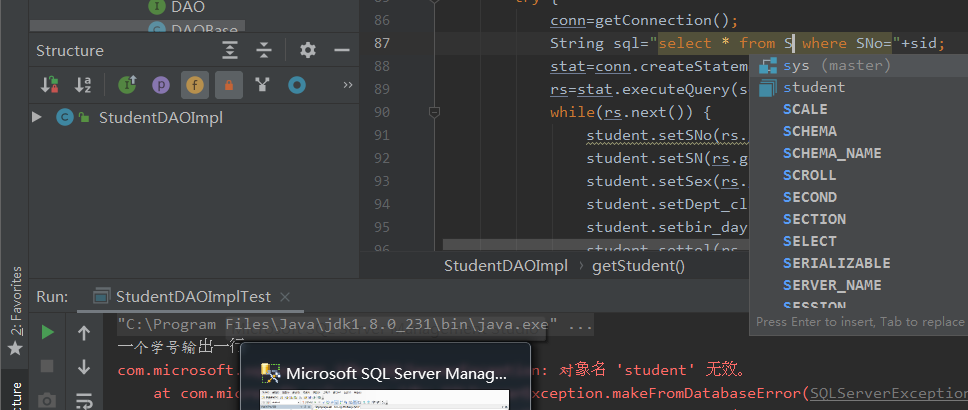
Task: Hide the Structure panel with minimize dash
Action: click(x=340, y=50)
